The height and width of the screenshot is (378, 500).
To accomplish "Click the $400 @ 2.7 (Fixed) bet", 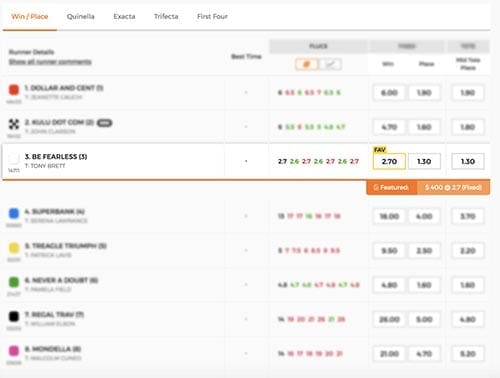I will (454, 187).
